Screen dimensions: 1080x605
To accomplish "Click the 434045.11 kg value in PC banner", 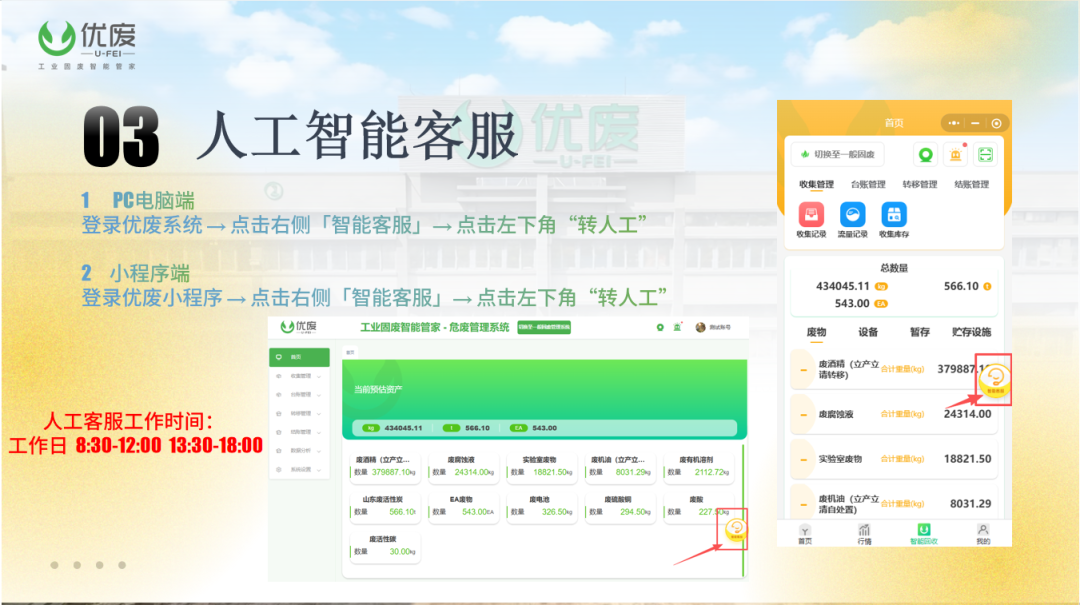I will 403,428.
